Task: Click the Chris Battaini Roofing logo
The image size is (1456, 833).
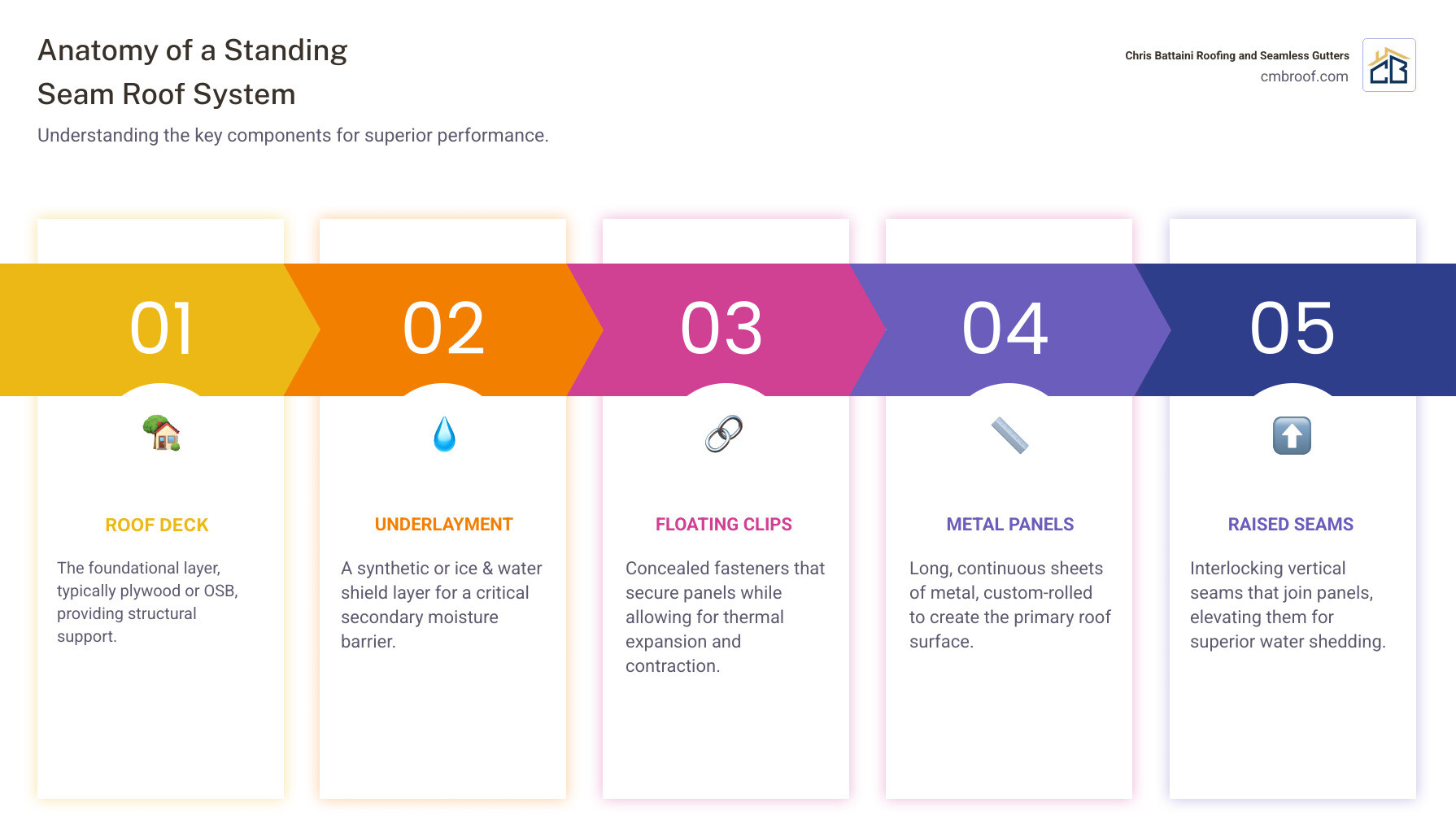Action: pos(1388,66)
